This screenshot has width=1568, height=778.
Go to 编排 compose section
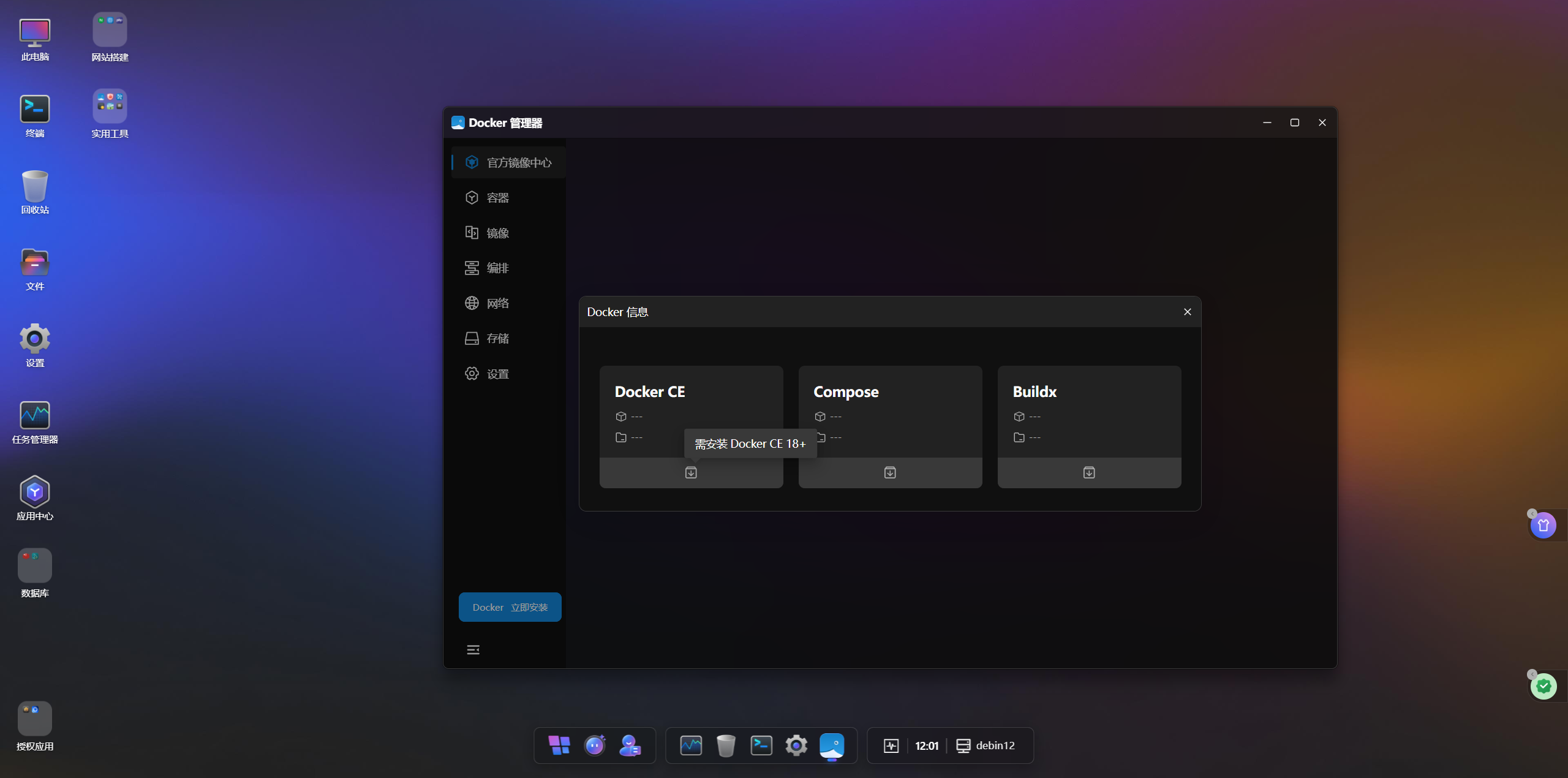tap(497, 268)
